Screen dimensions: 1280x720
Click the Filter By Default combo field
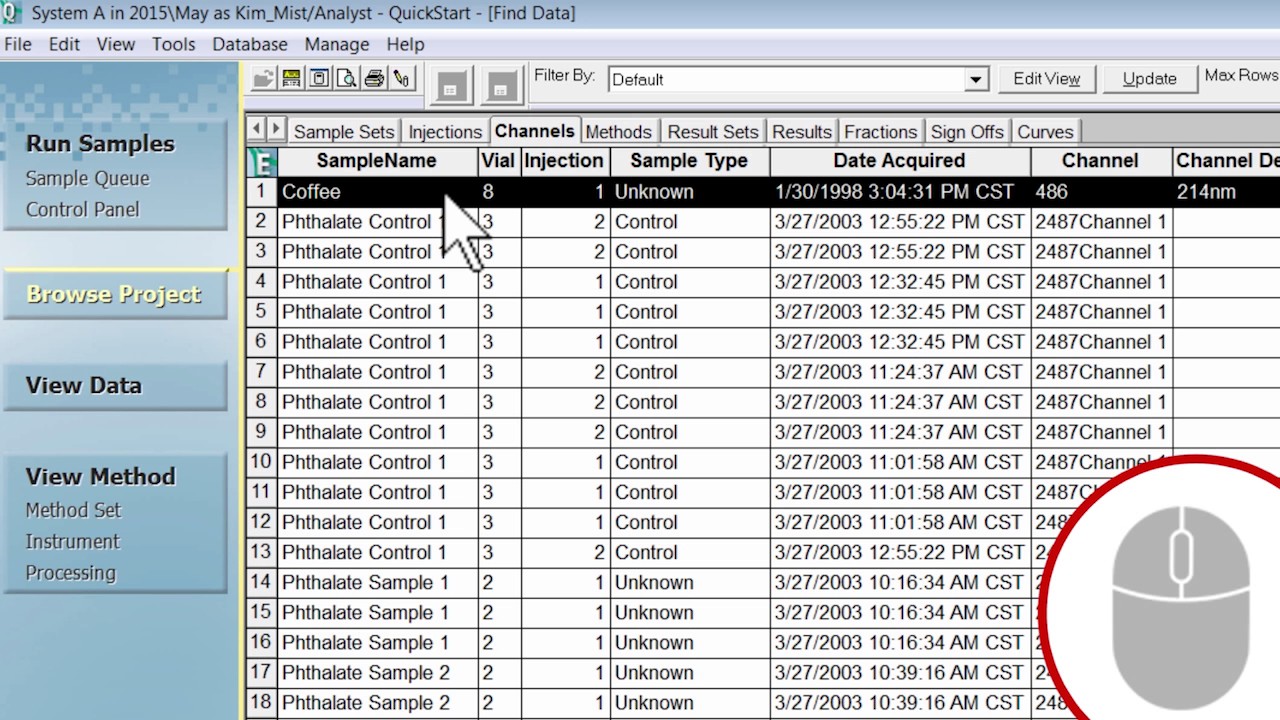coord(798,80)
